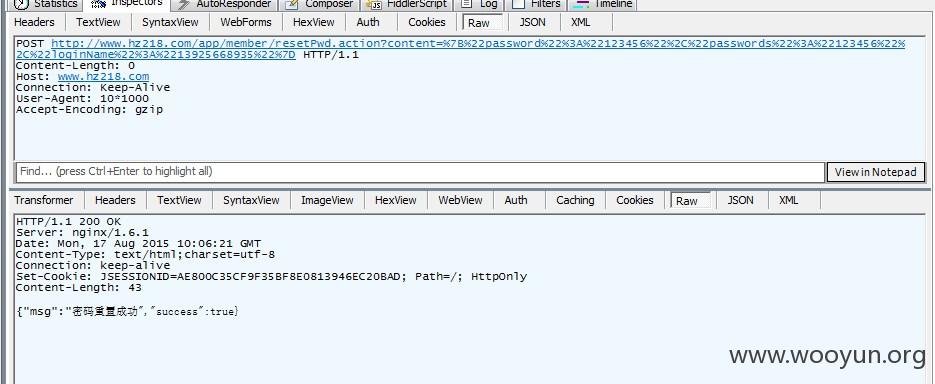Click the Statistics clock icon
The width and height of the screenshot is (935, 384).
coord(21,4)
